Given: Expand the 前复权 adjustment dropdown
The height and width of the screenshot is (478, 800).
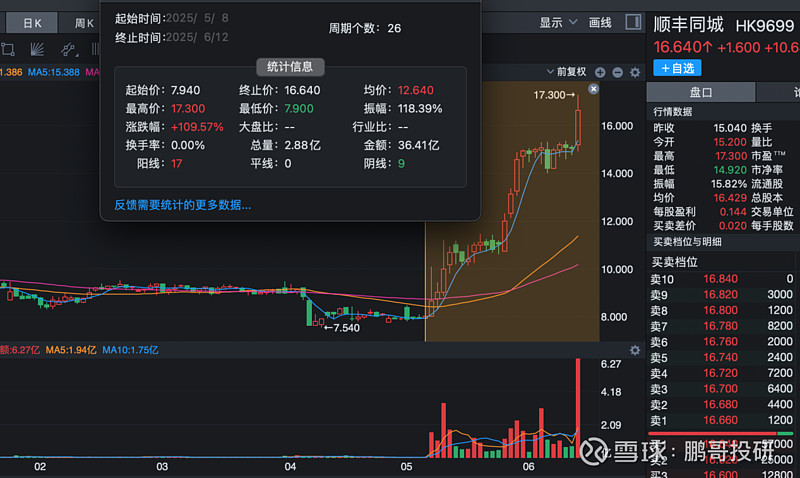Looking at the screenshot, I should pos(566,72).
